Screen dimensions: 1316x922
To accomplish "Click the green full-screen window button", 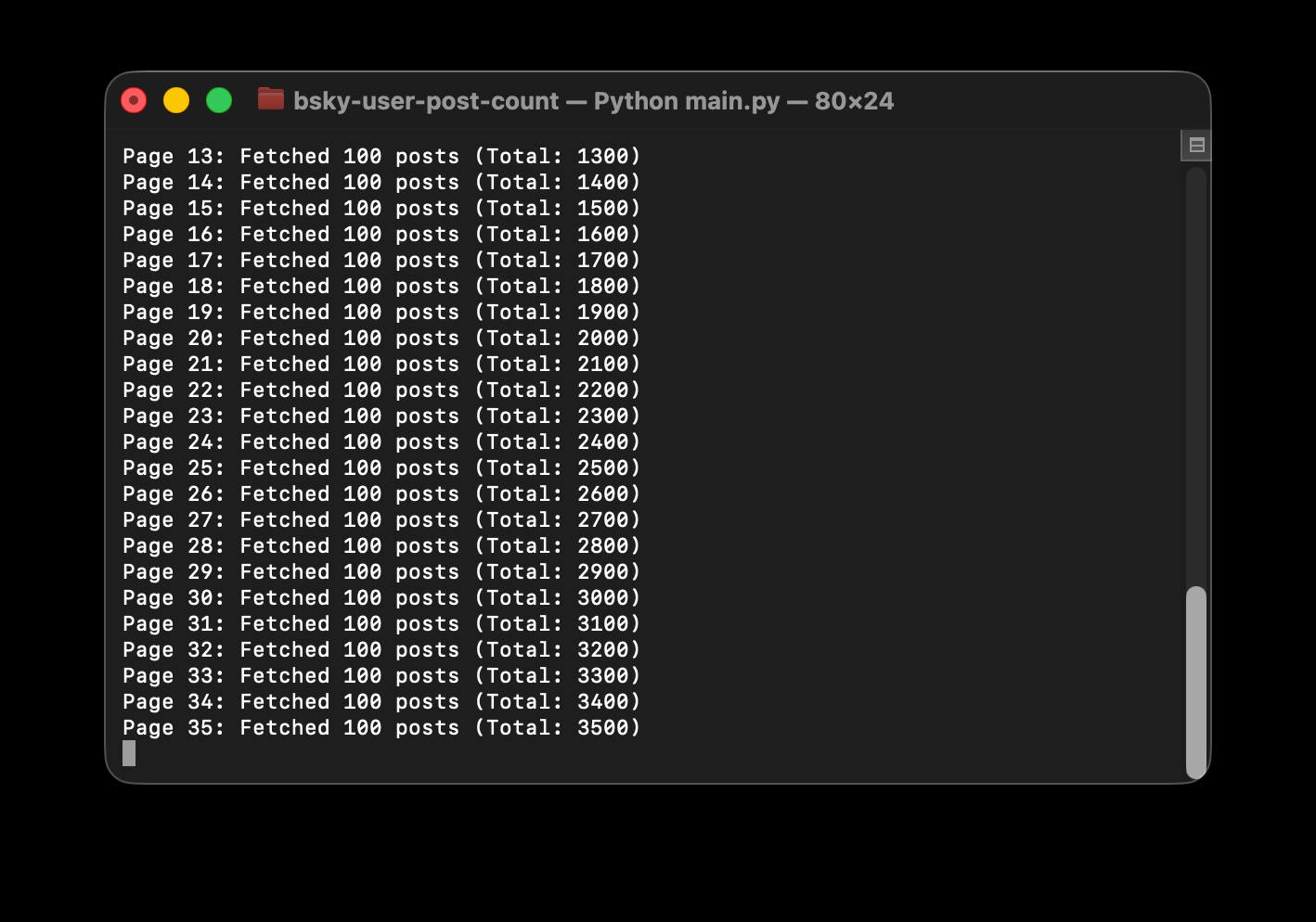I will pos(219,100).
